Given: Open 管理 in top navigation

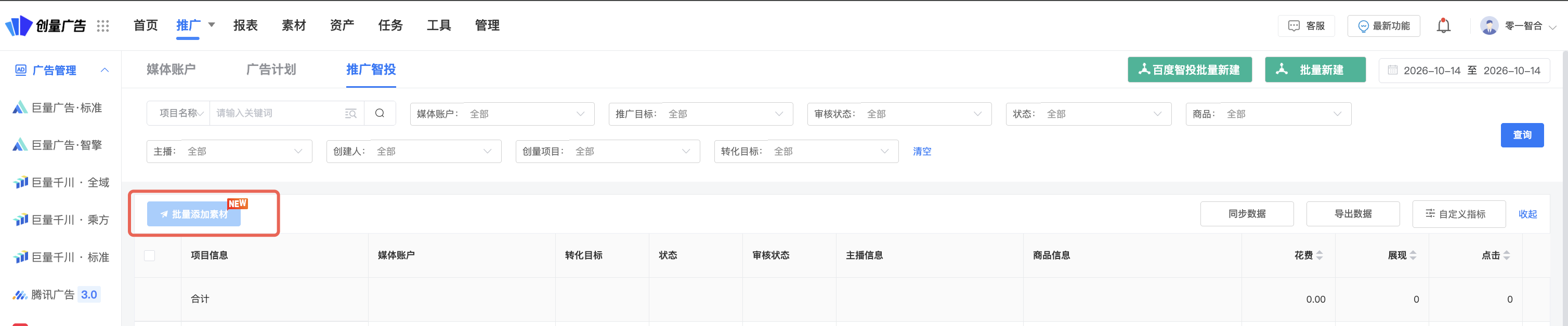Looking at the screenshot, I should click(487, 25).
